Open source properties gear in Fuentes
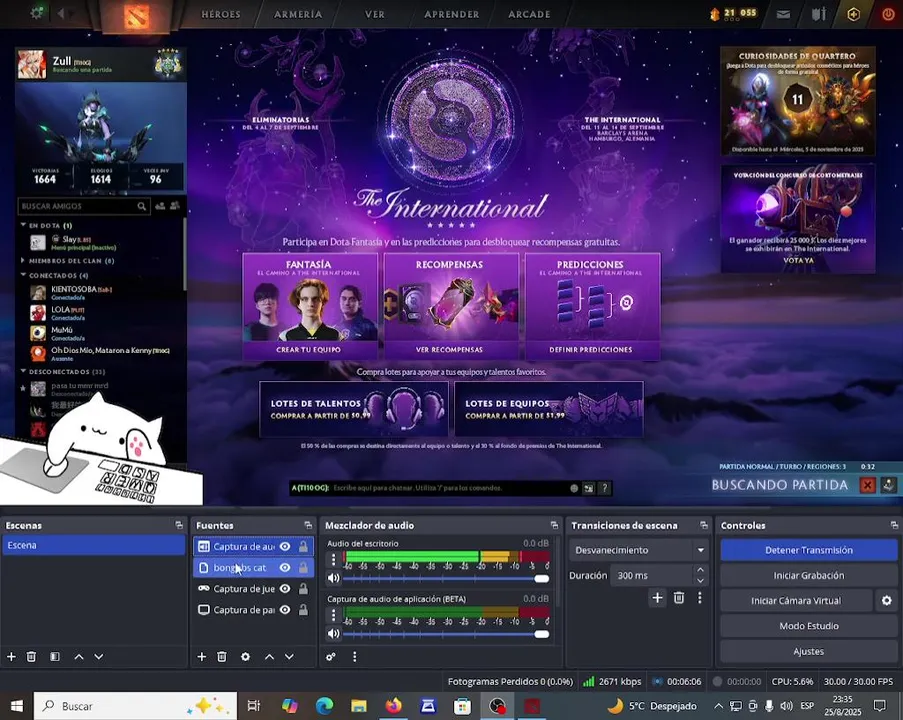The width and height of the screenshot is (903, 720). pyautogui.click(x=245, y=657)
